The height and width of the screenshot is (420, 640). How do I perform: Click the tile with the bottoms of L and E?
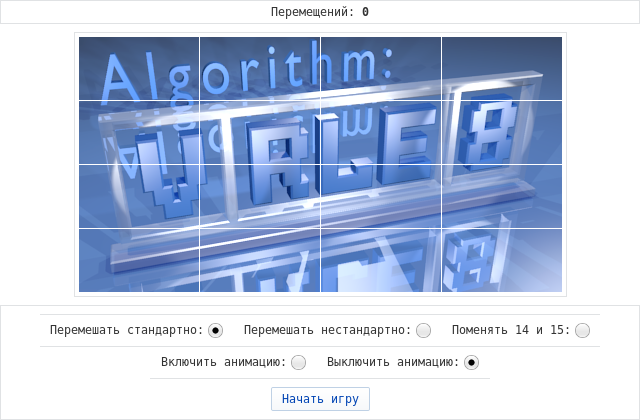point(381,196)
